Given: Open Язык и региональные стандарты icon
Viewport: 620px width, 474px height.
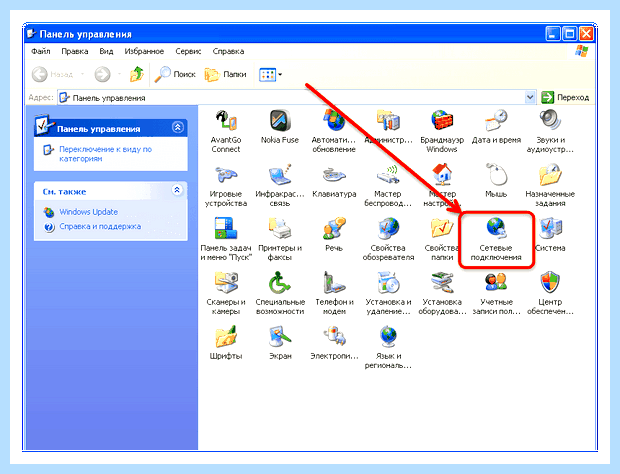Looking at the screenshot, I should point(388,348).
